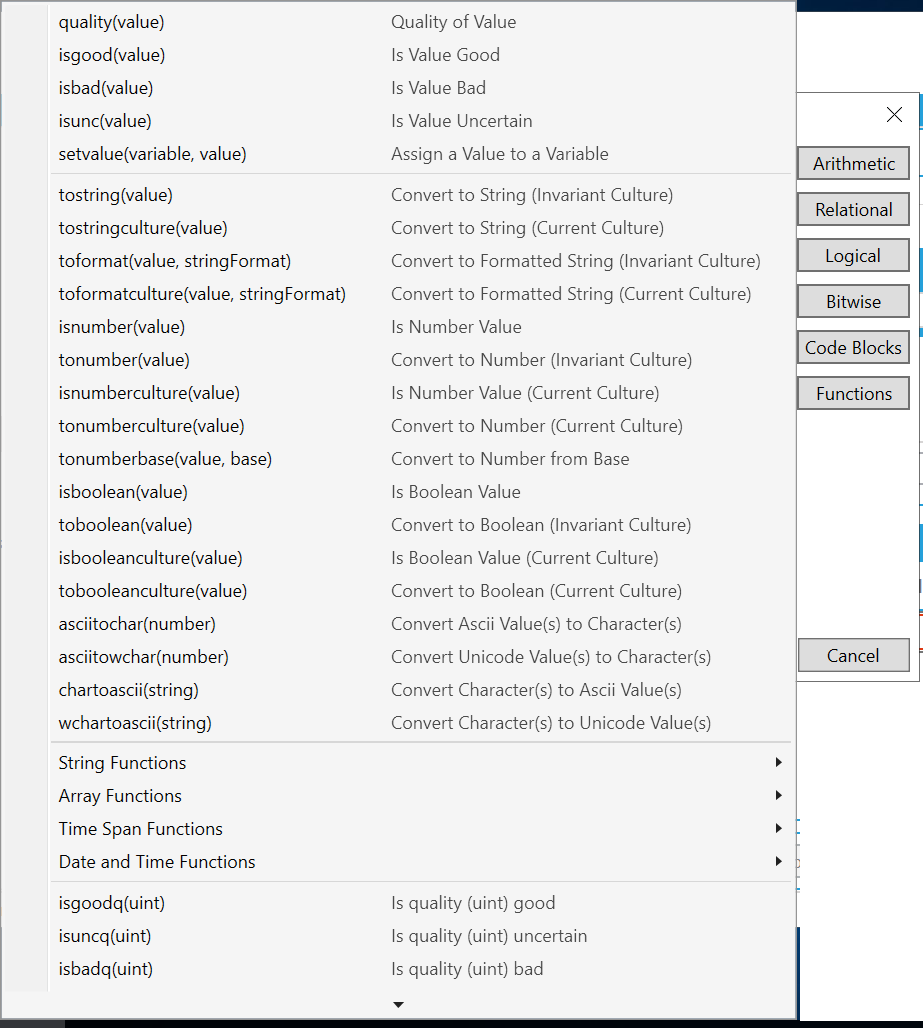Viewport: 923px width, 1028px height.
Task: Open the Code Blocks button
Action: point(853,348)
